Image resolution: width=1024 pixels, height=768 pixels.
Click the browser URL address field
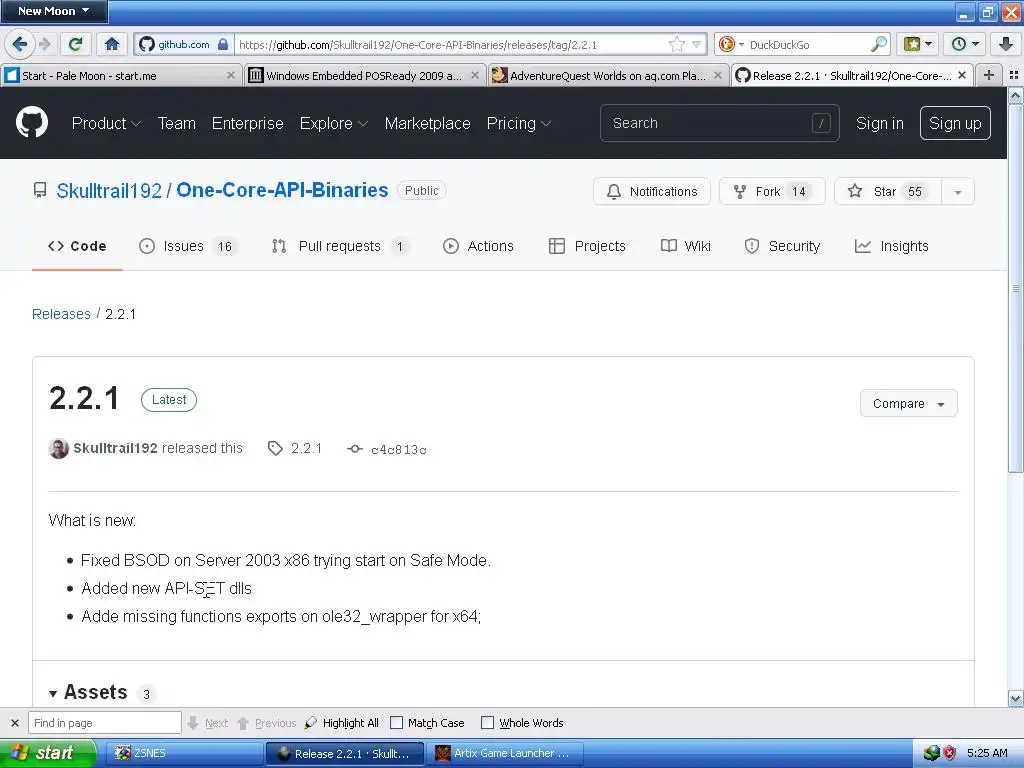[x=451, y=44]
